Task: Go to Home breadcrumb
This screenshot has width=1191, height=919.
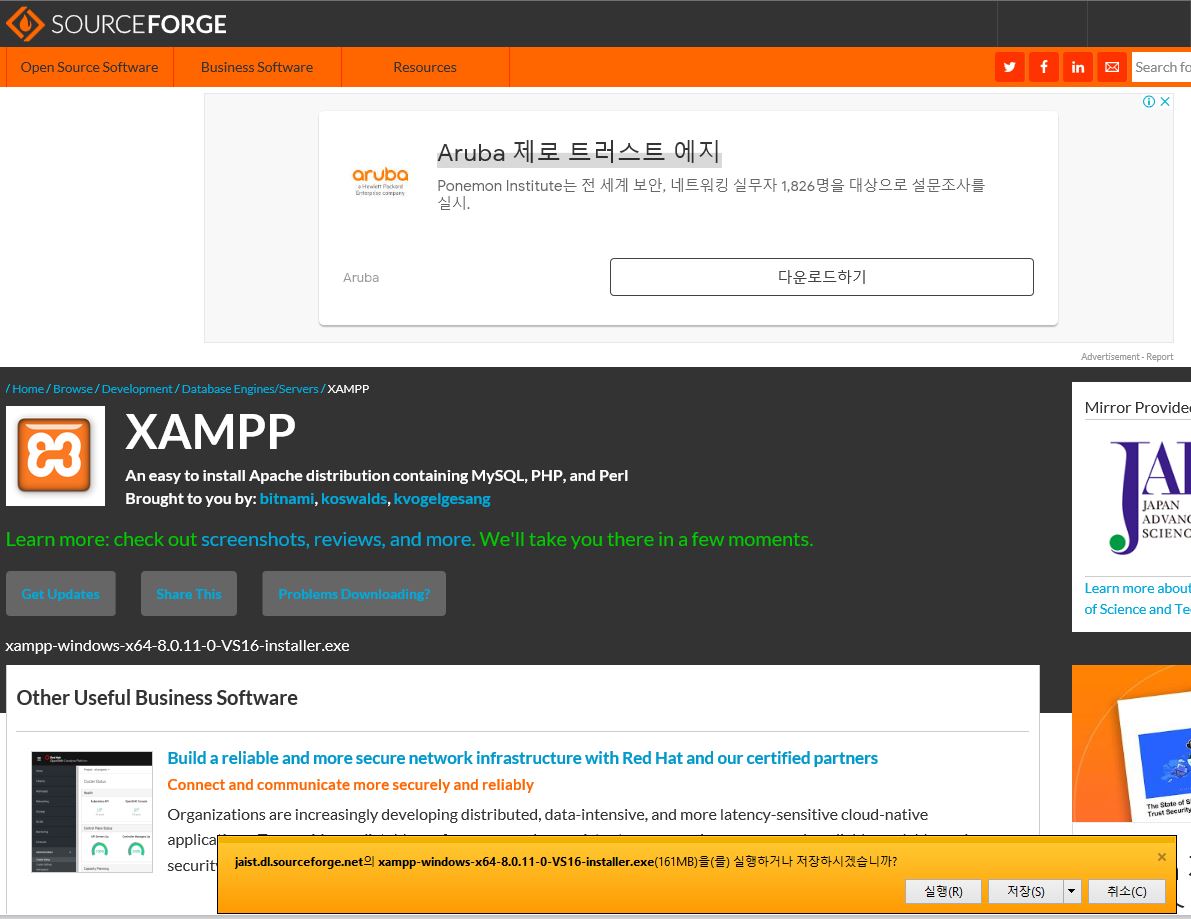Action: 28,389
